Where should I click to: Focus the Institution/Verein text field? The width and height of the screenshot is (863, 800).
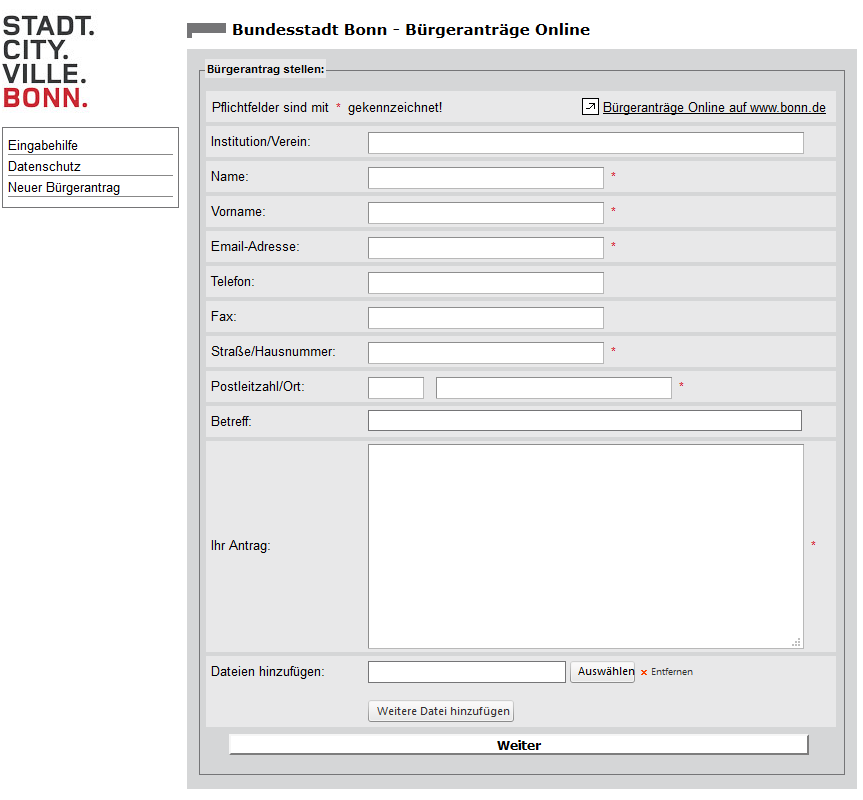[585, 143]
